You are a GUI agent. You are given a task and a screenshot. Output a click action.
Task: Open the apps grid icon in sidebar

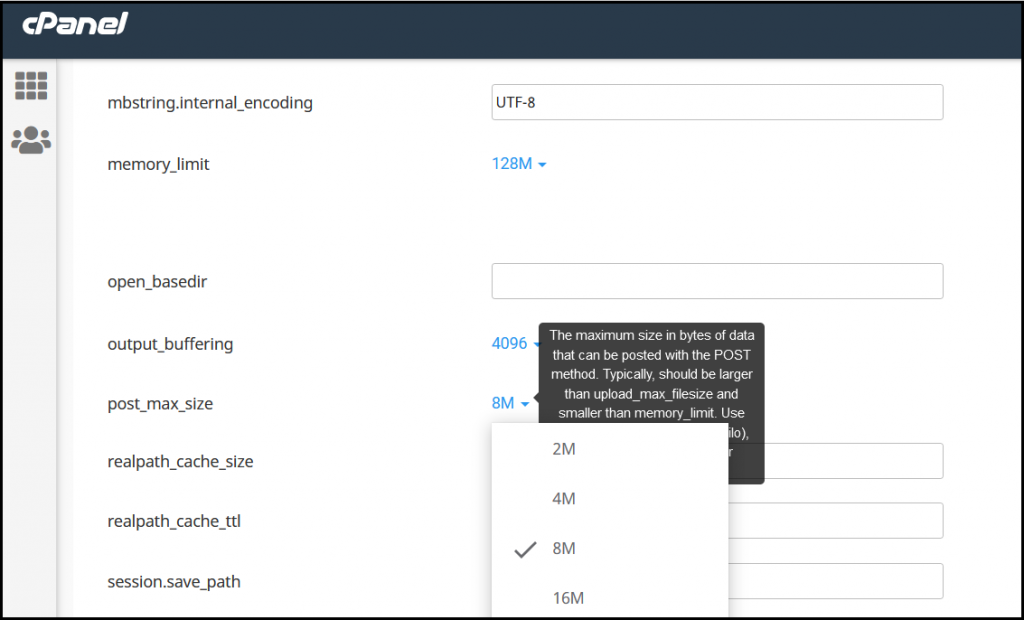pyautogui.click(x=31, y=86)
